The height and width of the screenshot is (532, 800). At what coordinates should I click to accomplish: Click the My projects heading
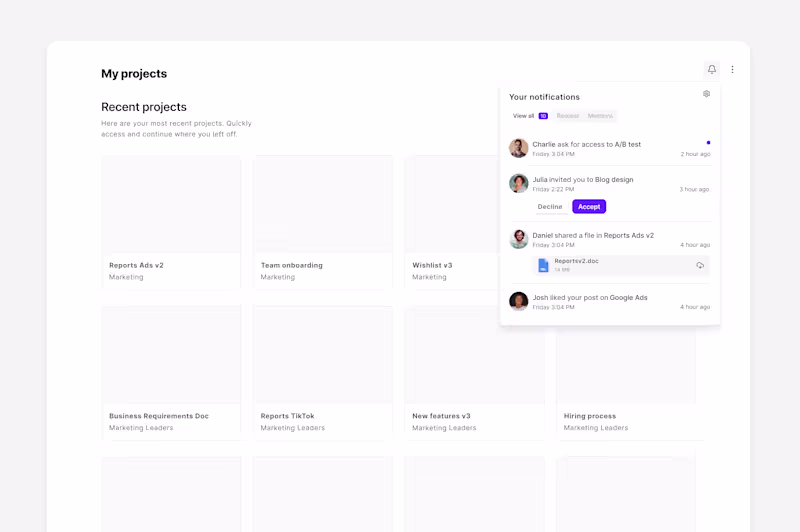click(x=134, y=73)
